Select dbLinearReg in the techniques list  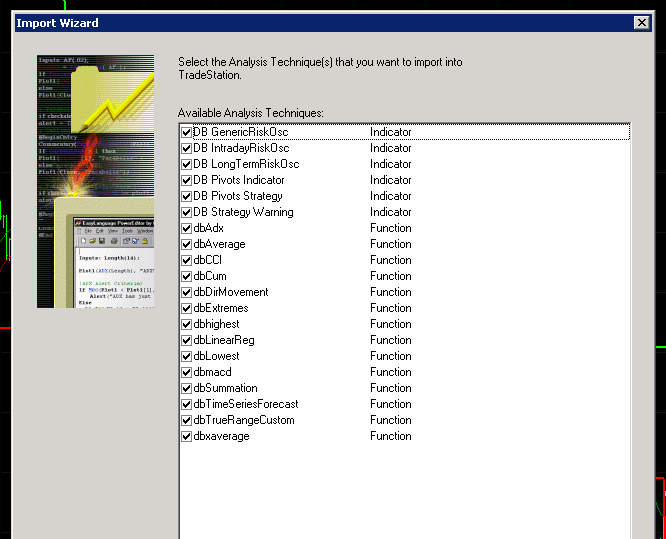(224, 340)
